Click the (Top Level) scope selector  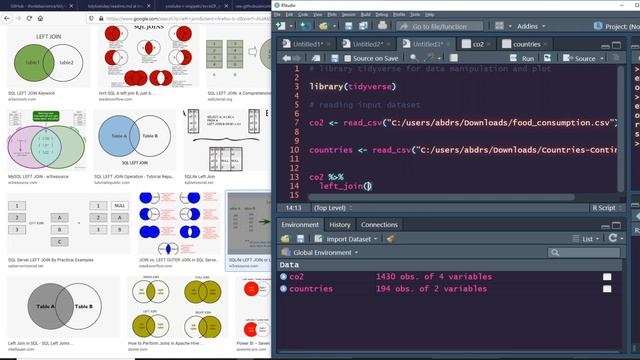pos(333,208)
